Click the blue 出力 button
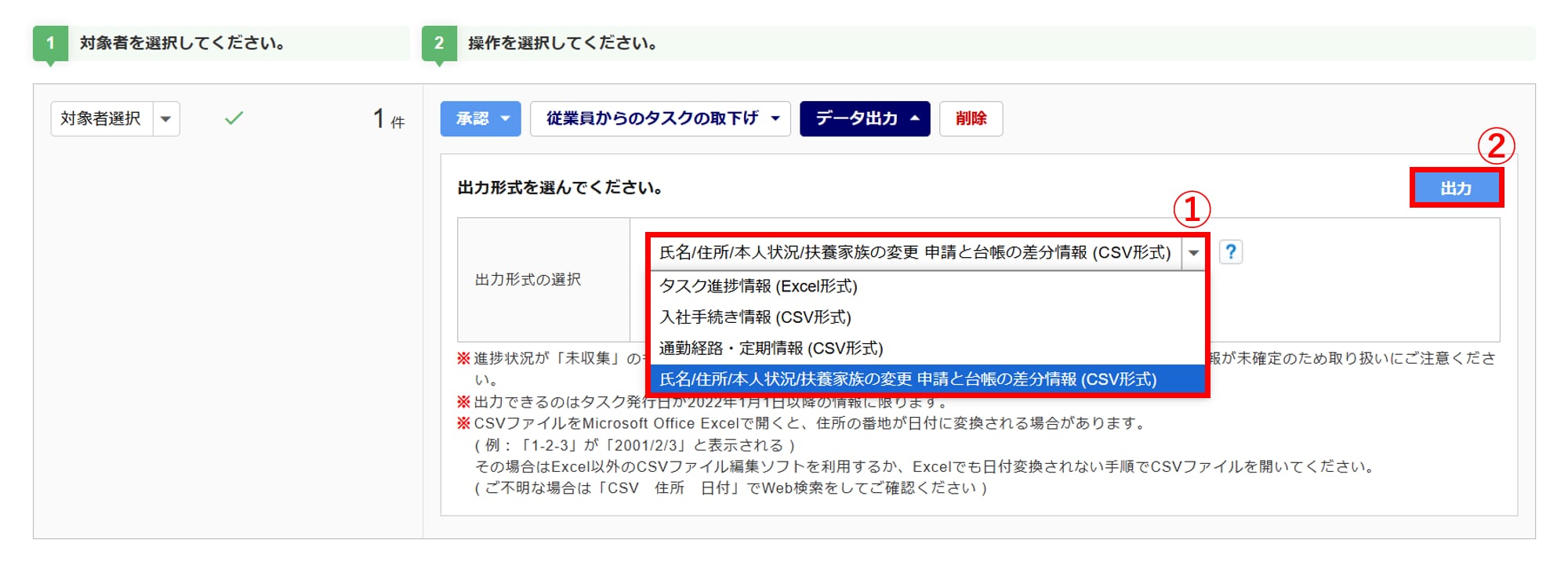The width and height of the screenshot is (1568, 565). pyautogui.click(x=1456, y=188)
